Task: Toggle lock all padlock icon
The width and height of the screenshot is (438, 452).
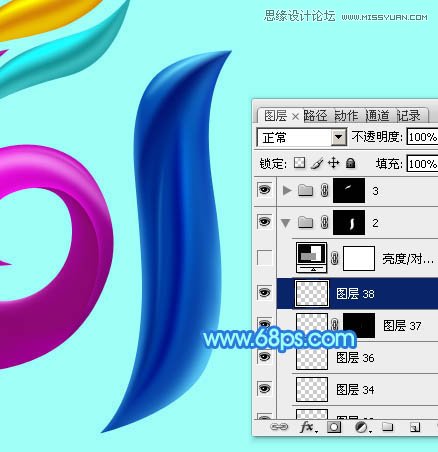Action: click(350, 163)
